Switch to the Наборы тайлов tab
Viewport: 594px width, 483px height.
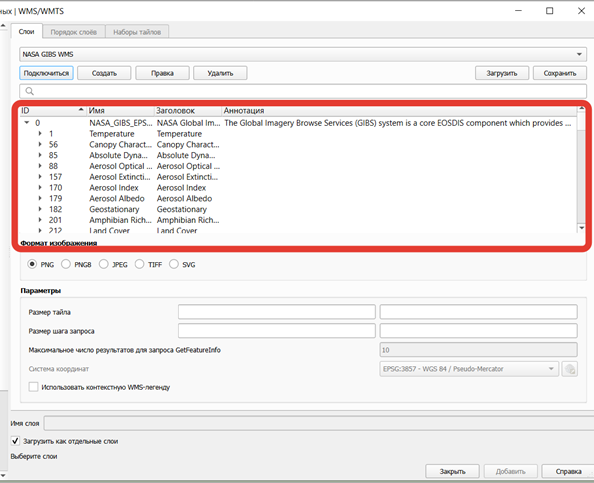click(x=137, y=32)
